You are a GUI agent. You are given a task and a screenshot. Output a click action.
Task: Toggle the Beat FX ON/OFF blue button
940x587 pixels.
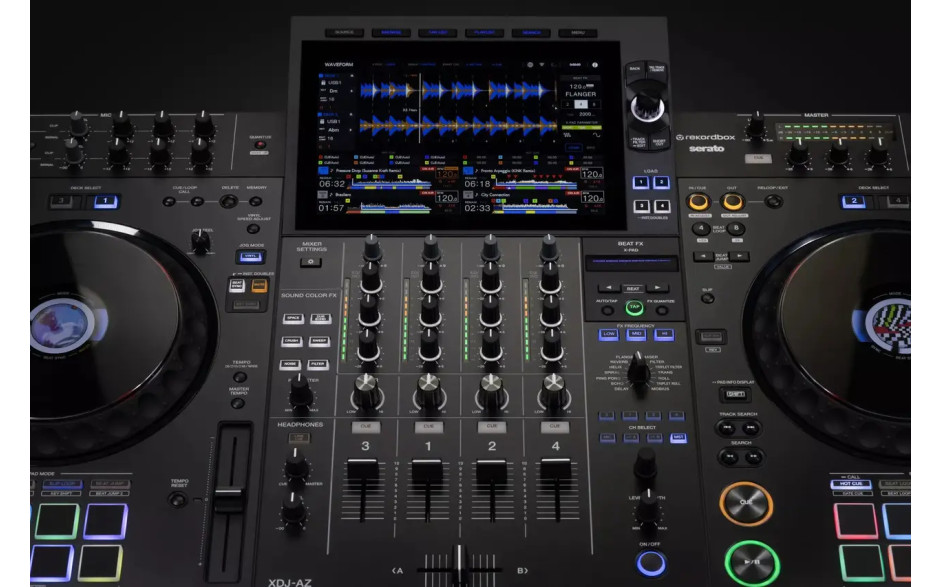coord(651,563)
